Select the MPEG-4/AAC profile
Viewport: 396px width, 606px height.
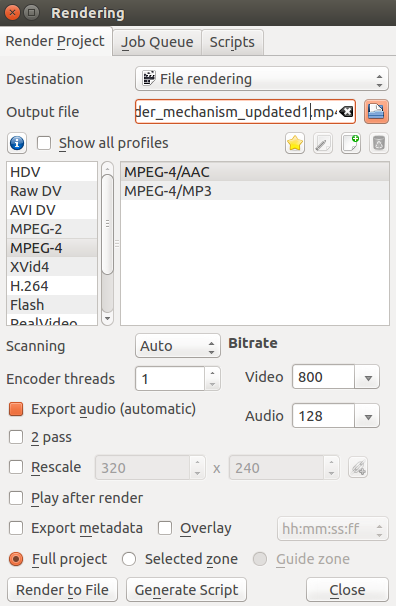coord(255,172)
